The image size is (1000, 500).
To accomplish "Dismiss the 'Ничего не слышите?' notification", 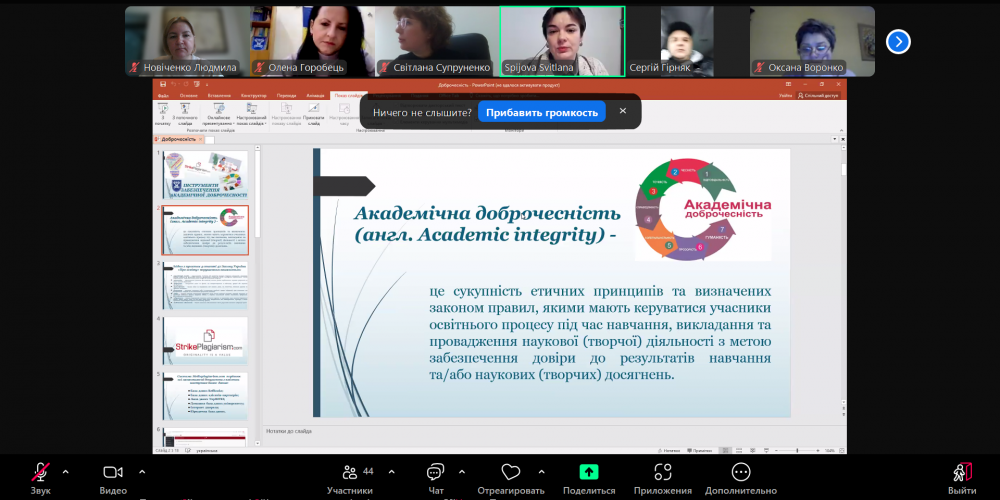I will pos(623,112).
